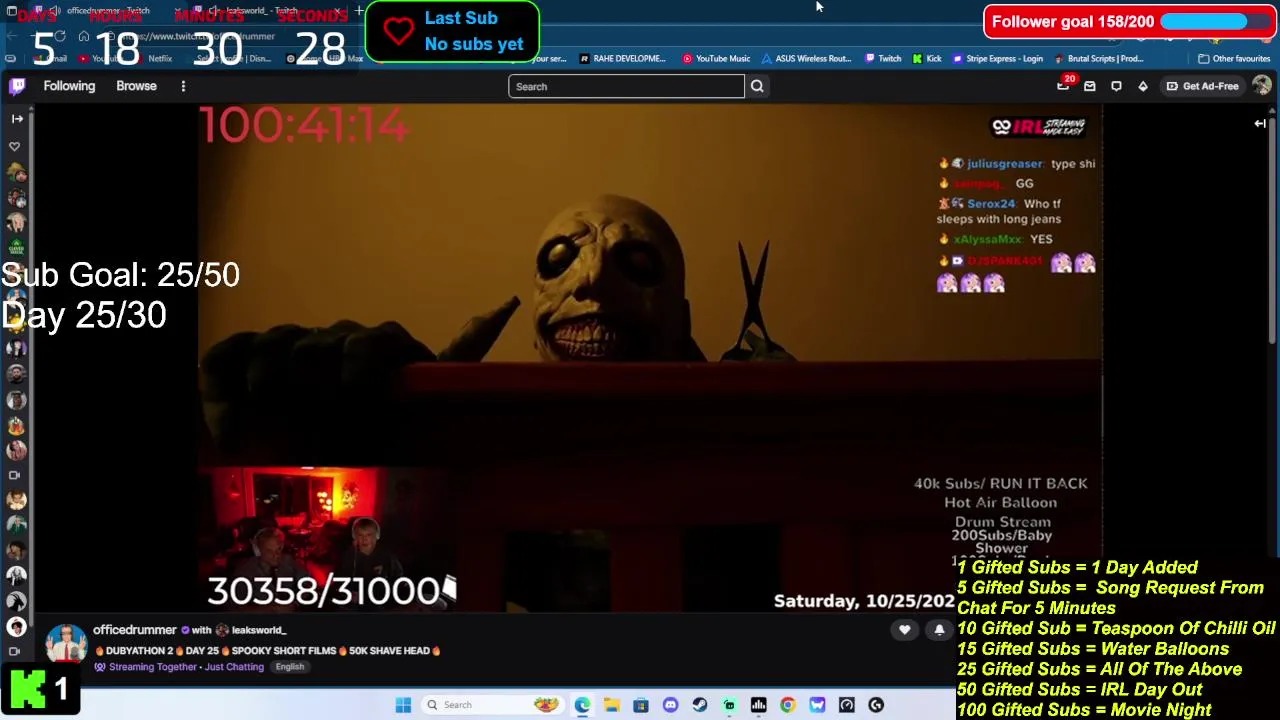Open the speedometer app in the taskbar
Viewport: 1280px width, 720px height.
(847, 705)
